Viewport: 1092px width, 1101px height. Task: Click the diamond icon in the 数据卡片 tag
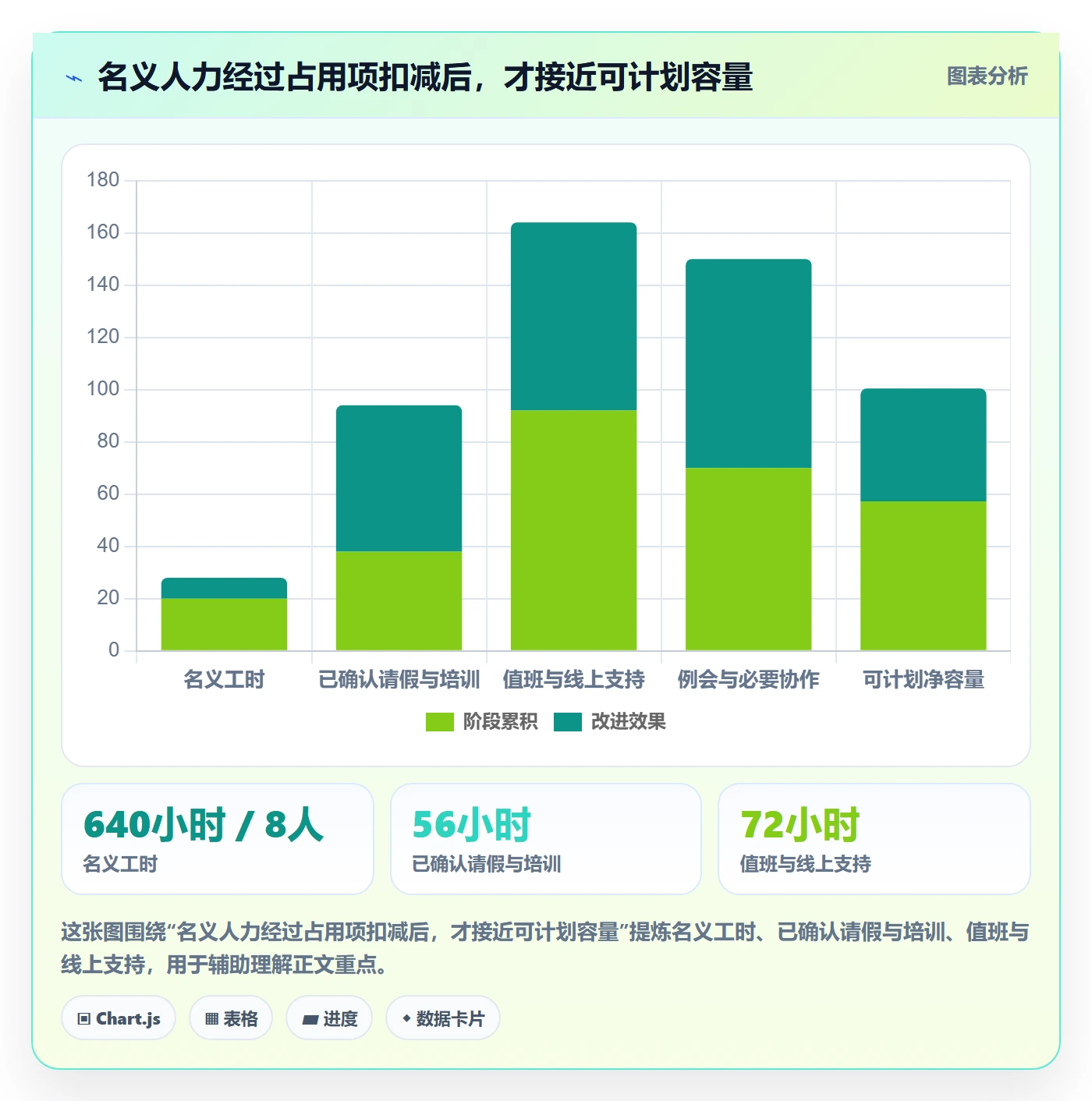click(406, 1018)
